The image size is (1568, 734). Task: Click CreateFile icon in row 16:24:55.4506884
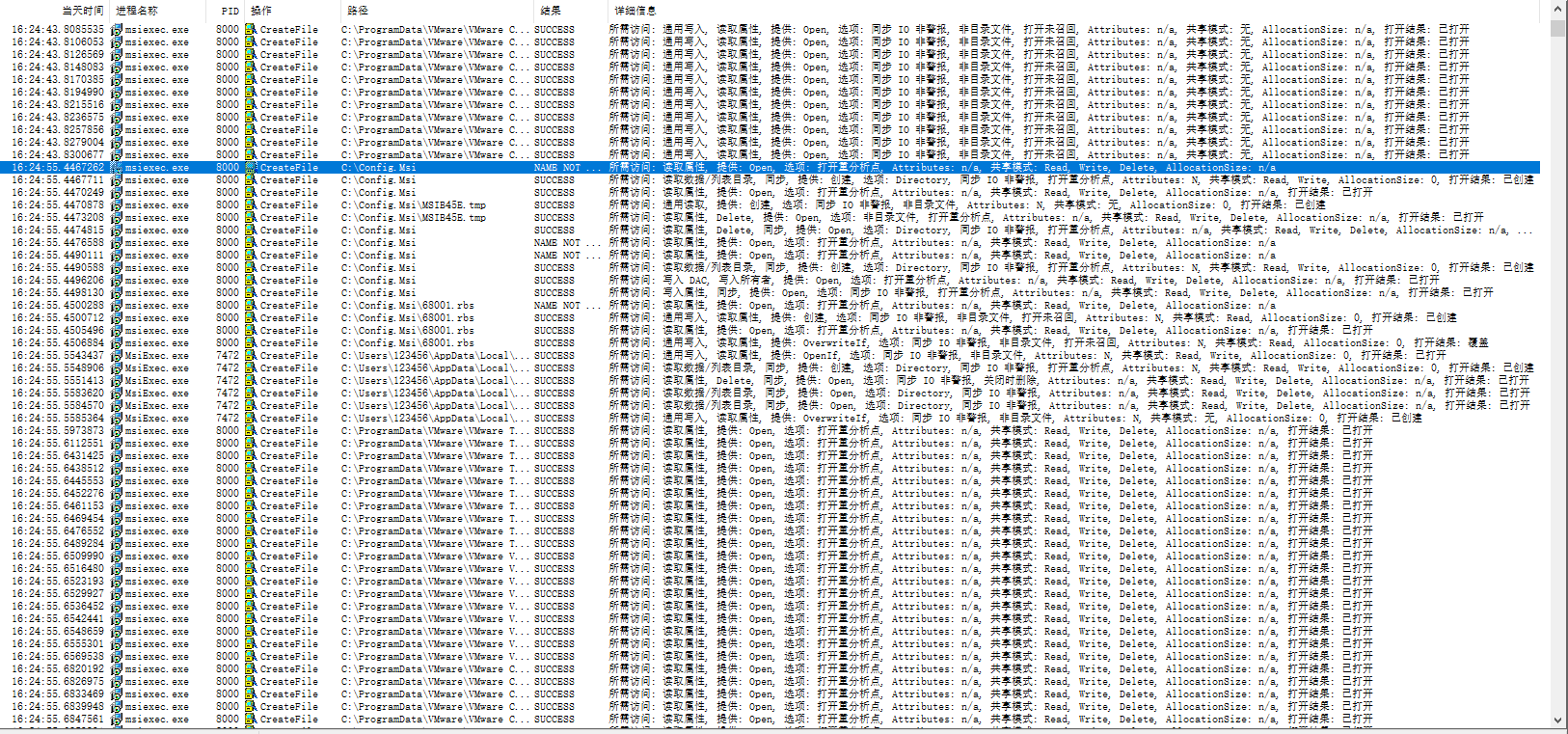(x=251, y=342)
